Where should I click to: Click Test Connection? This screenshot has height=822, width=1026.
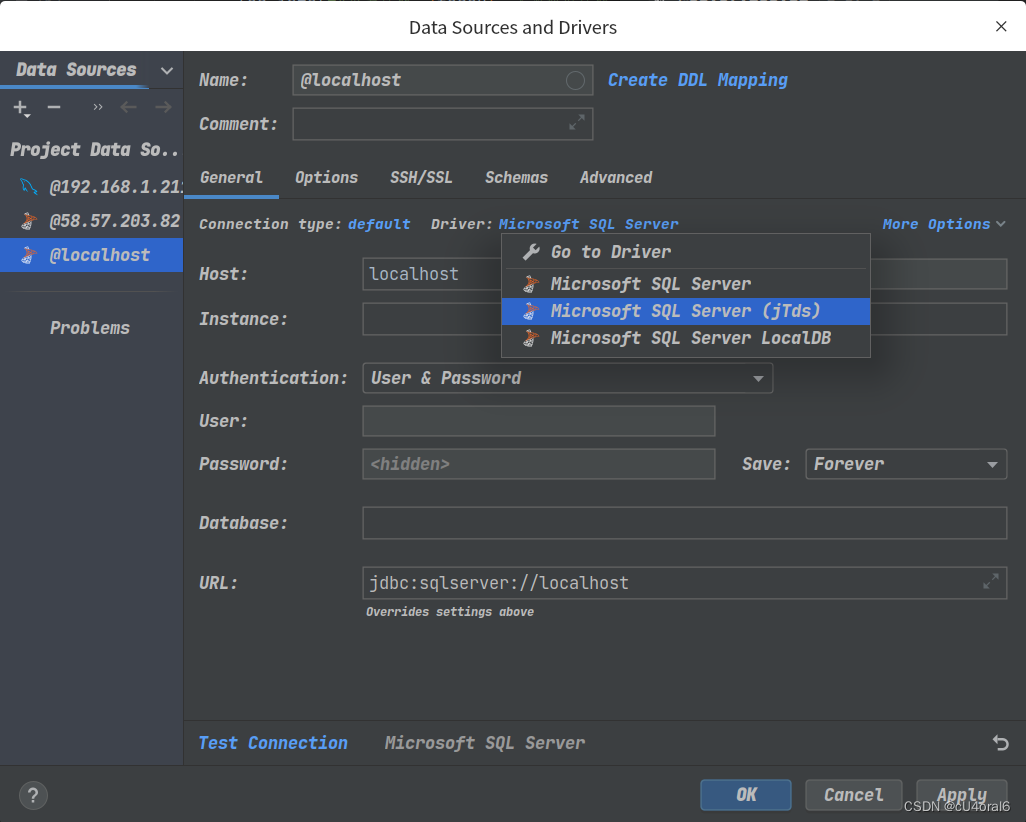[x=273, y=743]
